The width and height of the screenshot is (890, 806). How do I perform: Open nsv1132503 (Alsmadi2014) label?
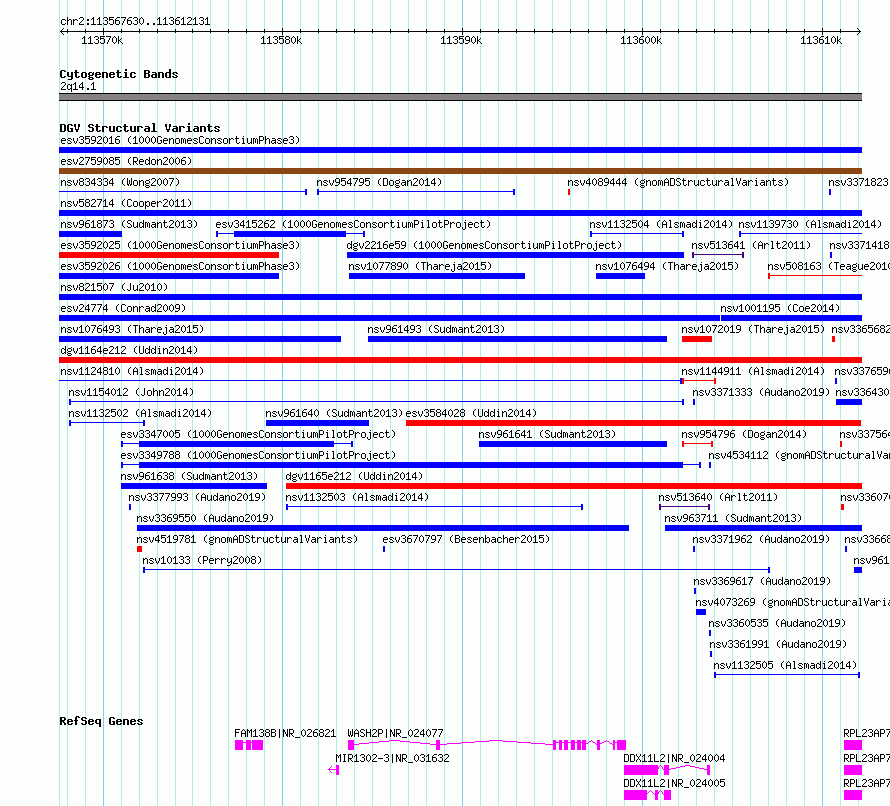(x=357, y=497)
